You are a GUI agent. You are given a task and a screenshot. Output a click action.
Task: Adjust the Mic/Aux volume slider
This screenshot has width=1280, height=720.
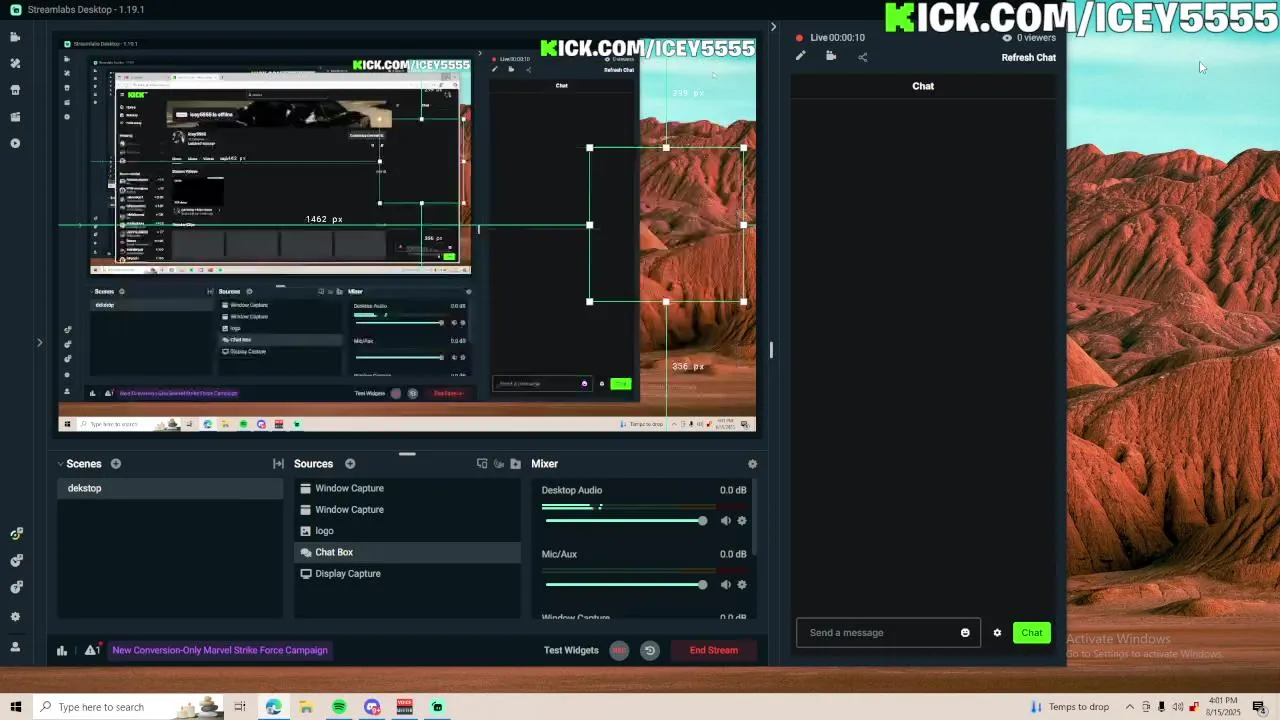(x=625, y=585)
